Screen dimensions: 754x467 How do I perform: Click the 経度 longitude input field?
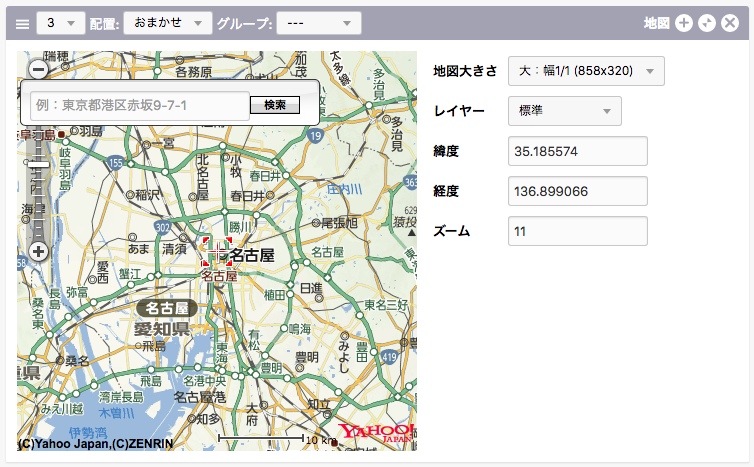pos(578,191)
